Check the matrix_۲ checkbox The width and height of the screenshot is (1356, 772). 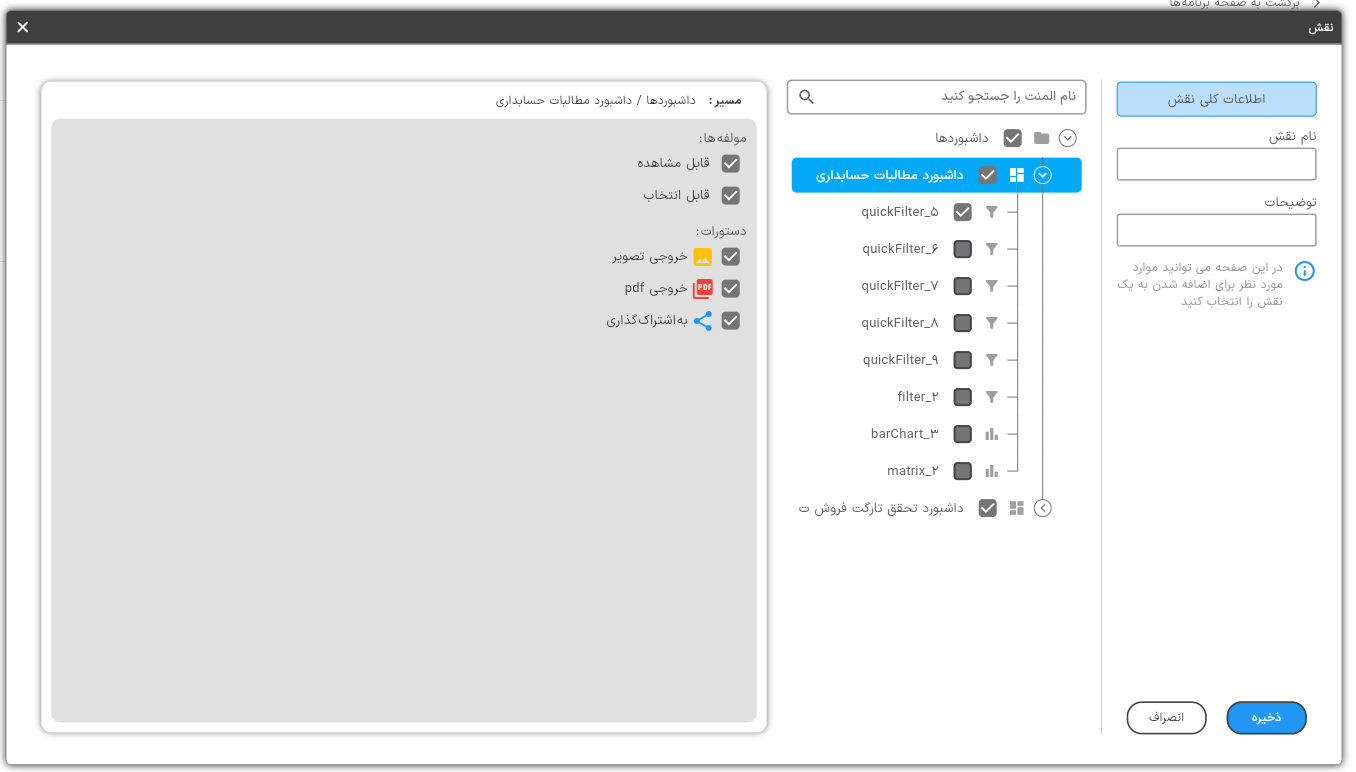point(963,471)
